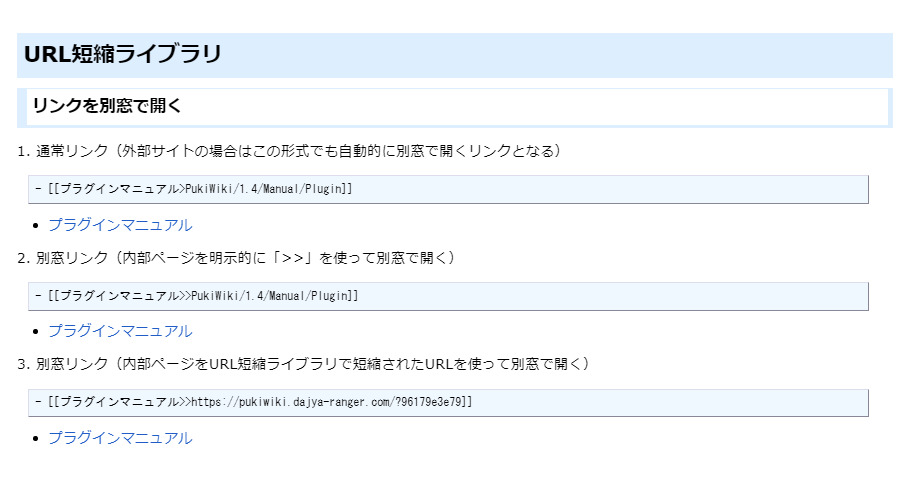Click the URL短縮ライブラリ page heading

tap(123, 55)
